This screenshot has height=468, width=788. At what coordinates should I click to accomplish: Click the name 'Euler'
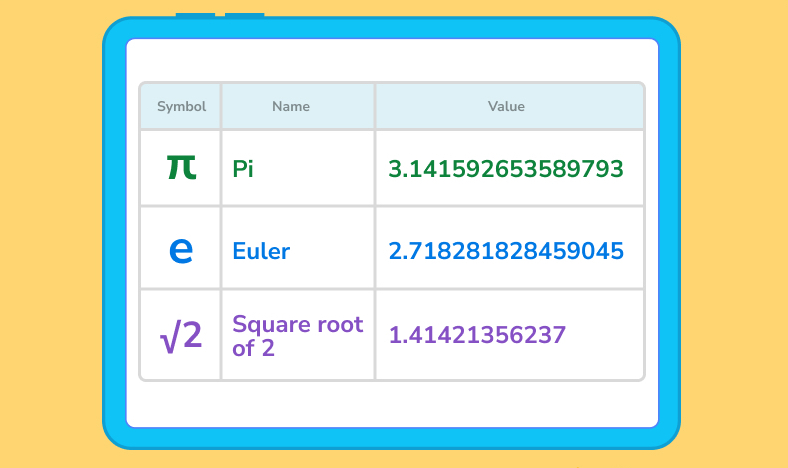point(261,251)
